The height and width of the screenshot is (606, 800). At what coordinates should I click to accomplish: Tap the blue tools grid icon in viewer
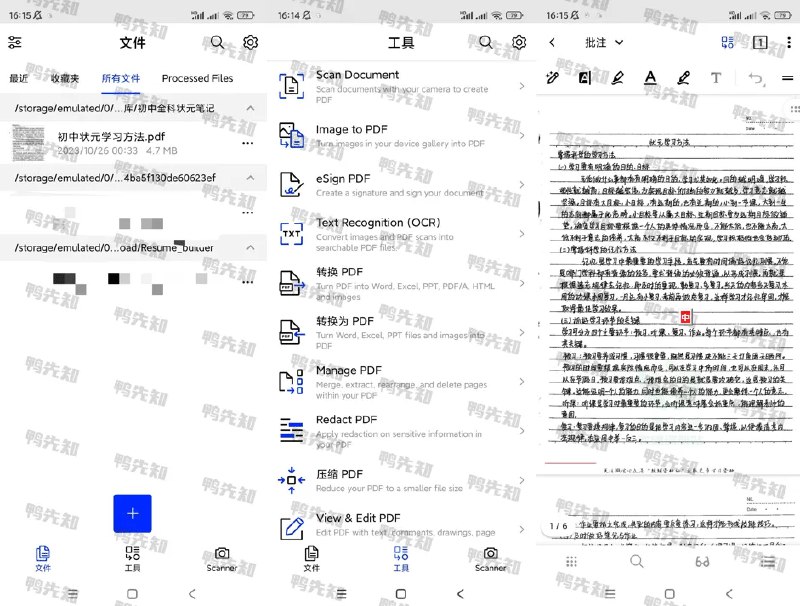pyautogui.click(x=728, y=42)
